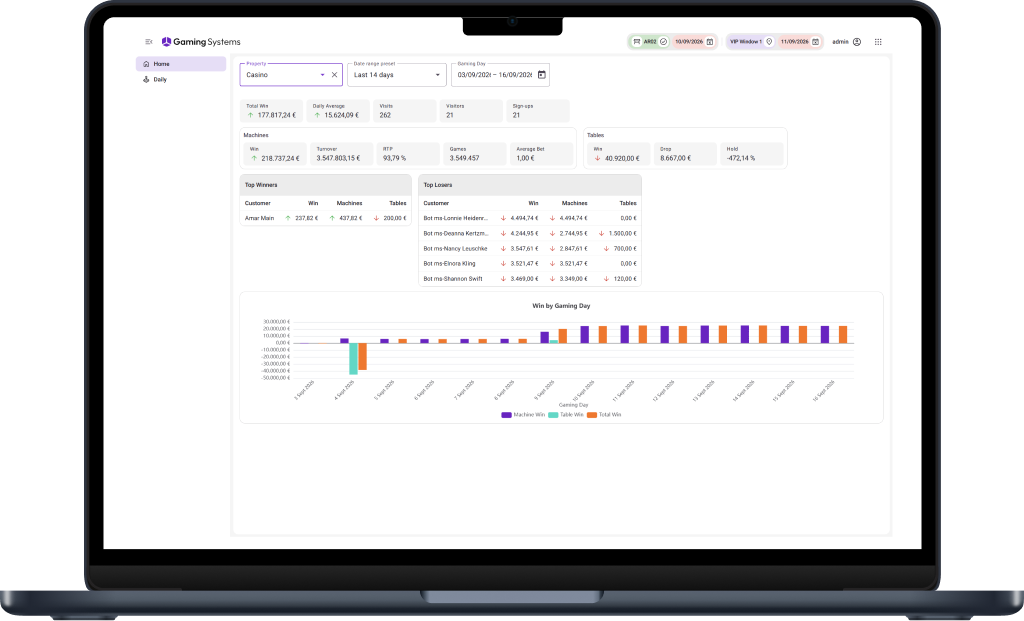Open calendar icon next to 11/09/2026
The image size is (1024, 621).
click(x=815, y=42)
